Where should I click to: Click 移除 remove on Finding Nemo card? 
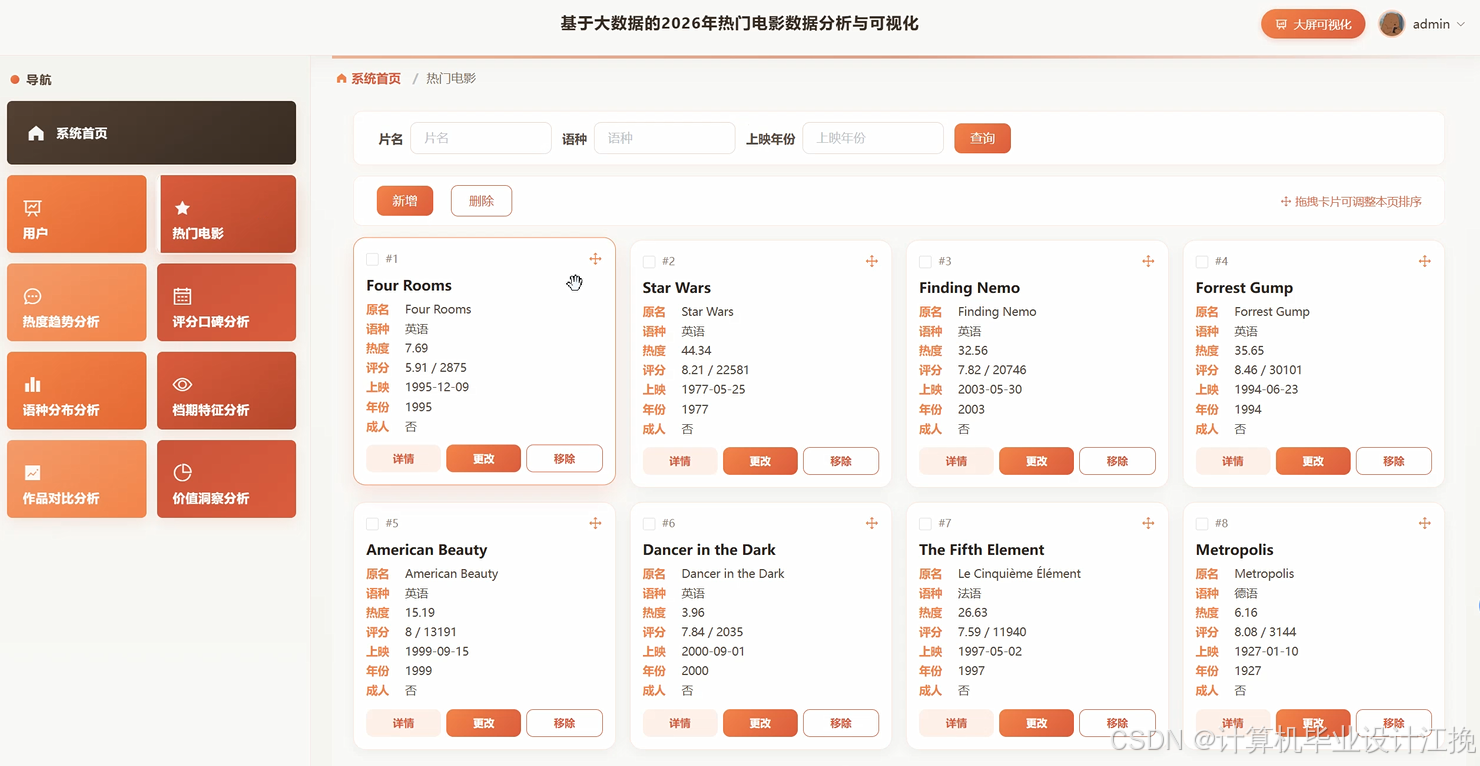1118,461
